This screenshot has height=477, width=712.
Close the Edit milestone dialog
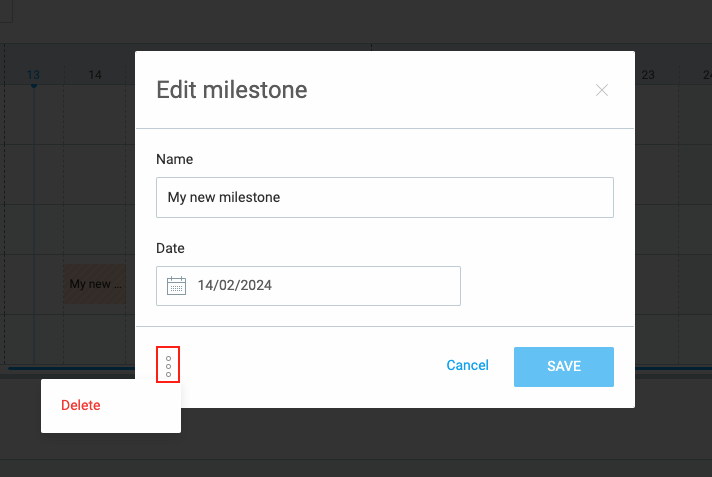click(x=602, y=90)
